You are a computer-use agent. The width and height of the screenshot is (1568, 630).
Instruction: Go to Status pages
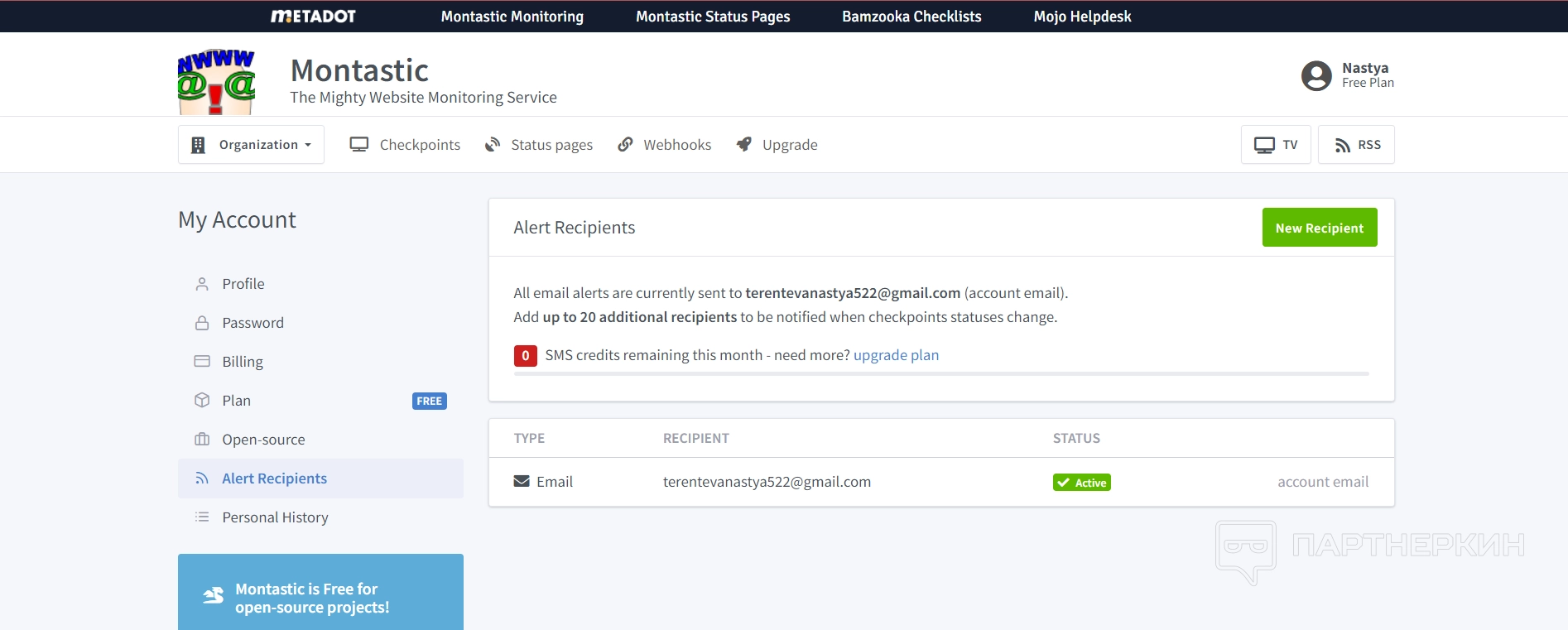539,145
